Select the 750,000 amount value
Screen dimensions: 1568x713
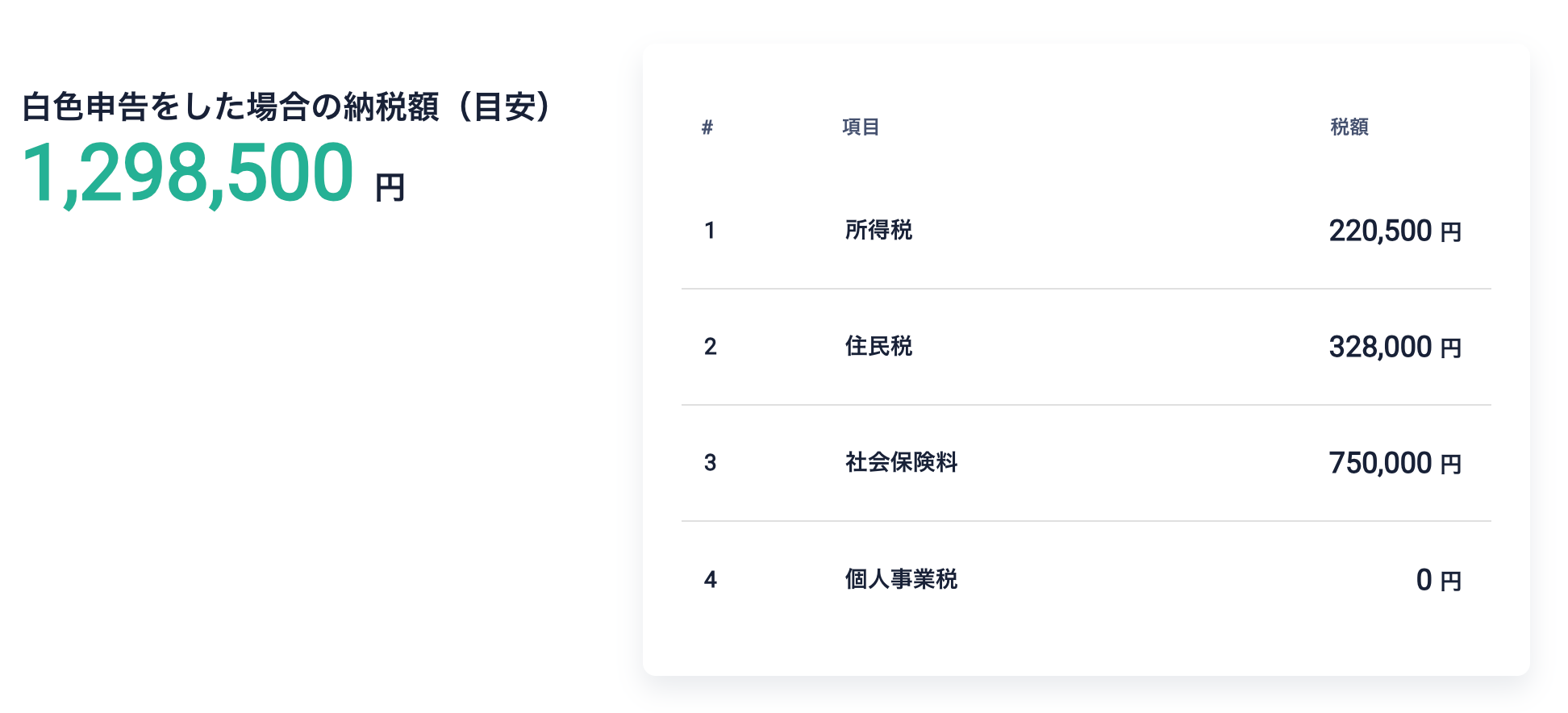[x=1380, y=463]
